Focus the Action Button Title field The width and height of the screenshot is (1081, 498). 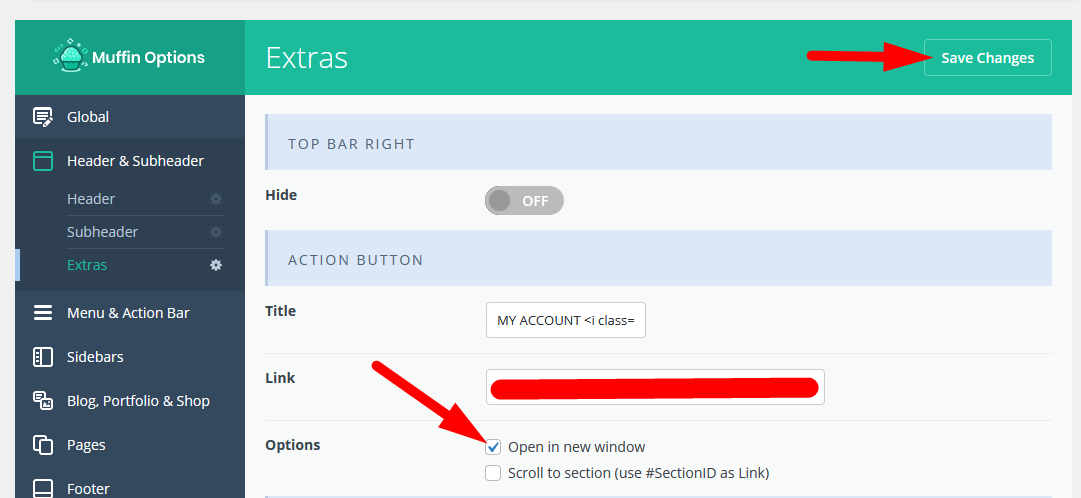point(565,320)
